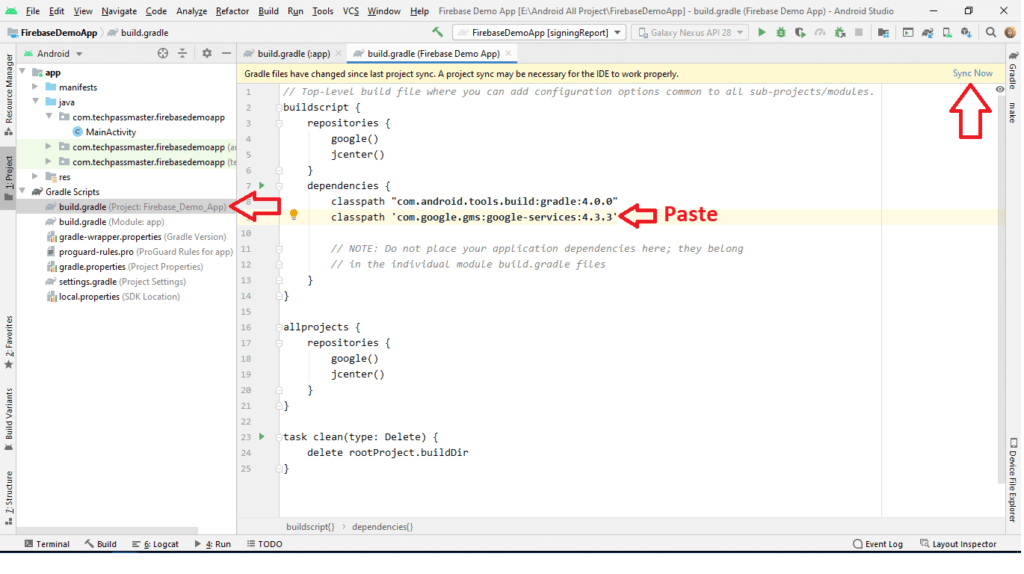Screen dimensions: 1024x574
Task: Click the Sync Now link
Action: [x=972, y=73]
